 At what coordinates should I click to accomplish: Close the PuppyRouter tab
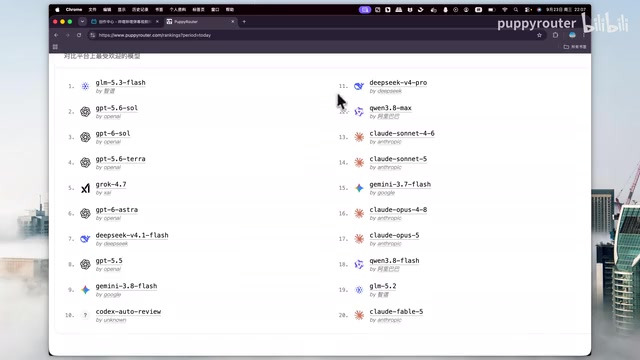233,22
